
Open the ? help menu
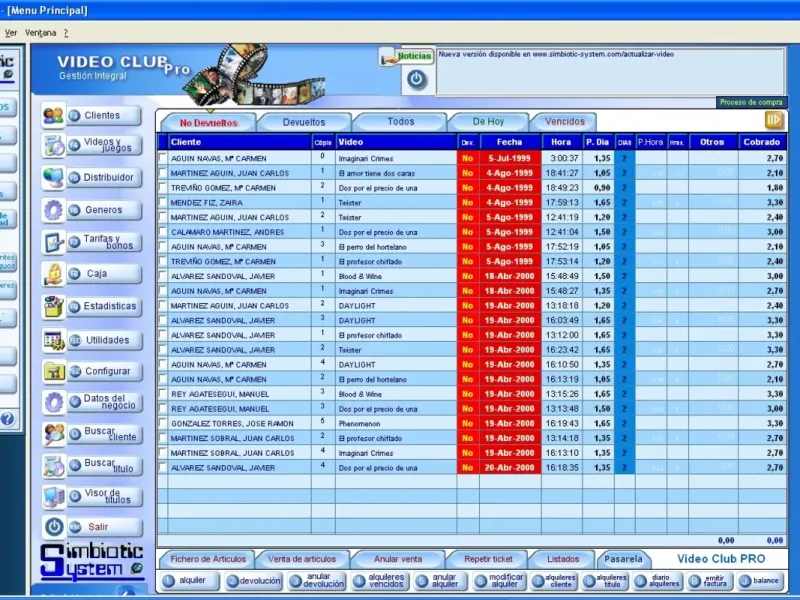click(66, 33)
